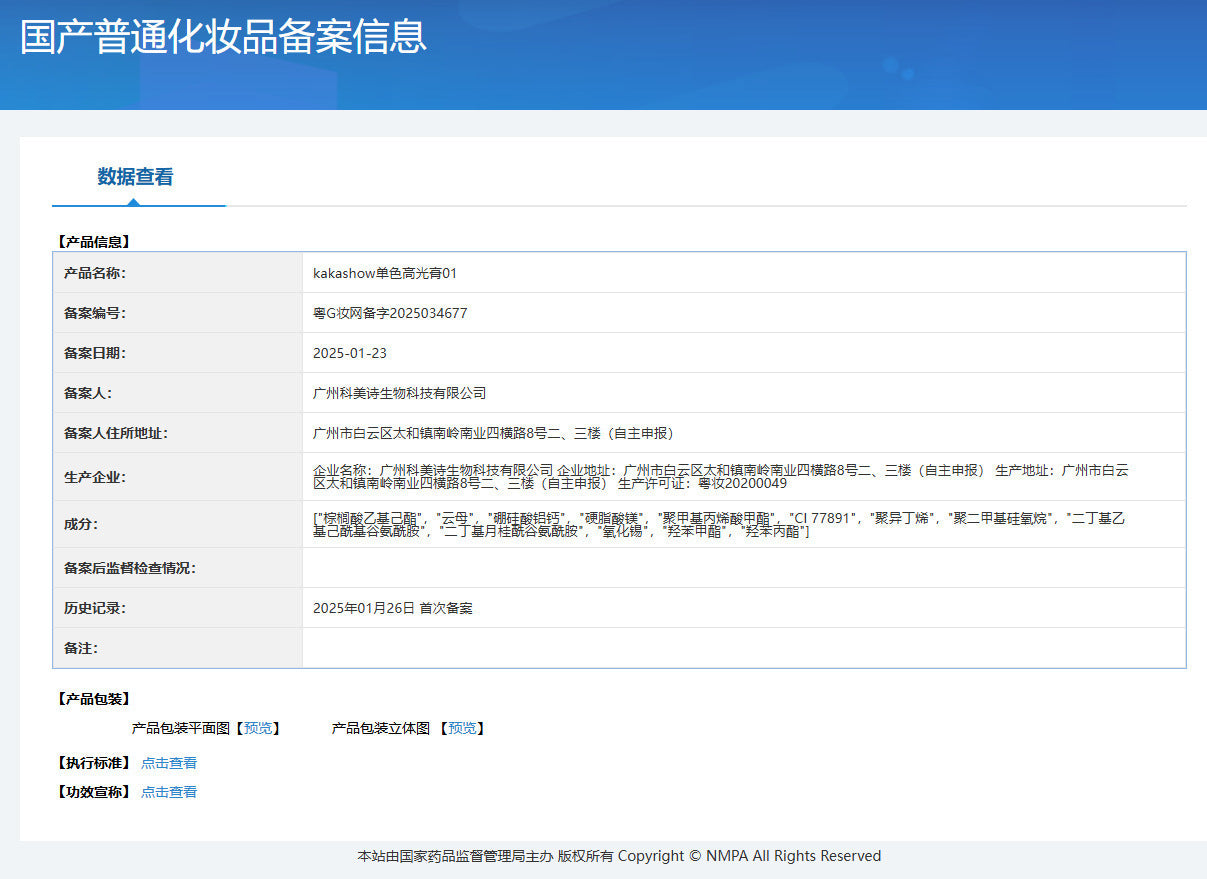Open 预览 link for 产品包装平面图
Screen dimensions: 1207x879
tap(258, 728)
